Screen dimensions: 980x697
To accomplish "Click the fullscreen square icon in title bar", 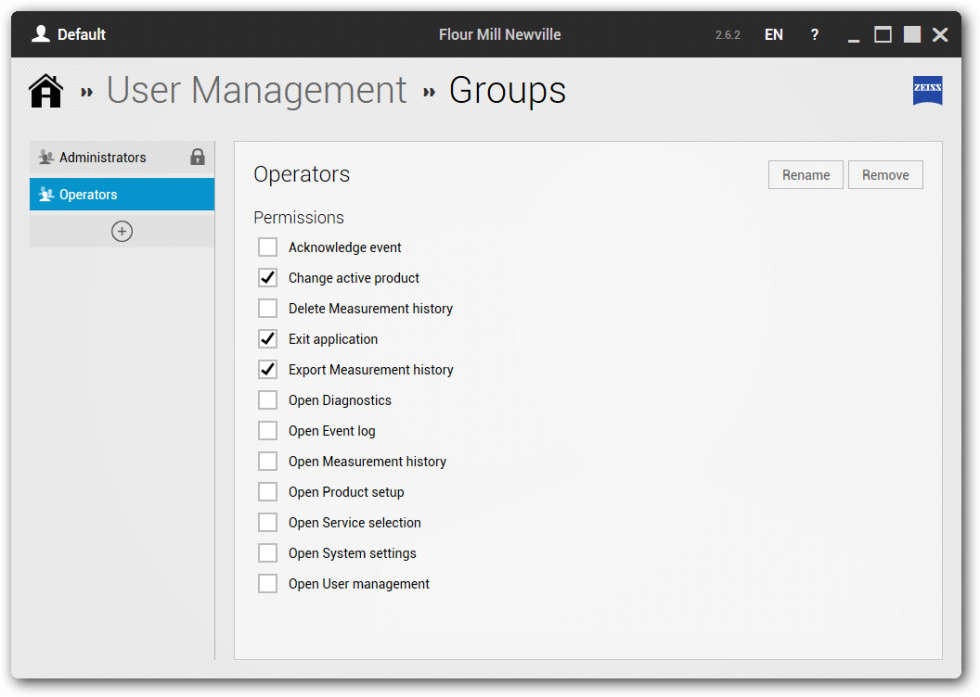I will pyautogui.click(x=912, y=34).
